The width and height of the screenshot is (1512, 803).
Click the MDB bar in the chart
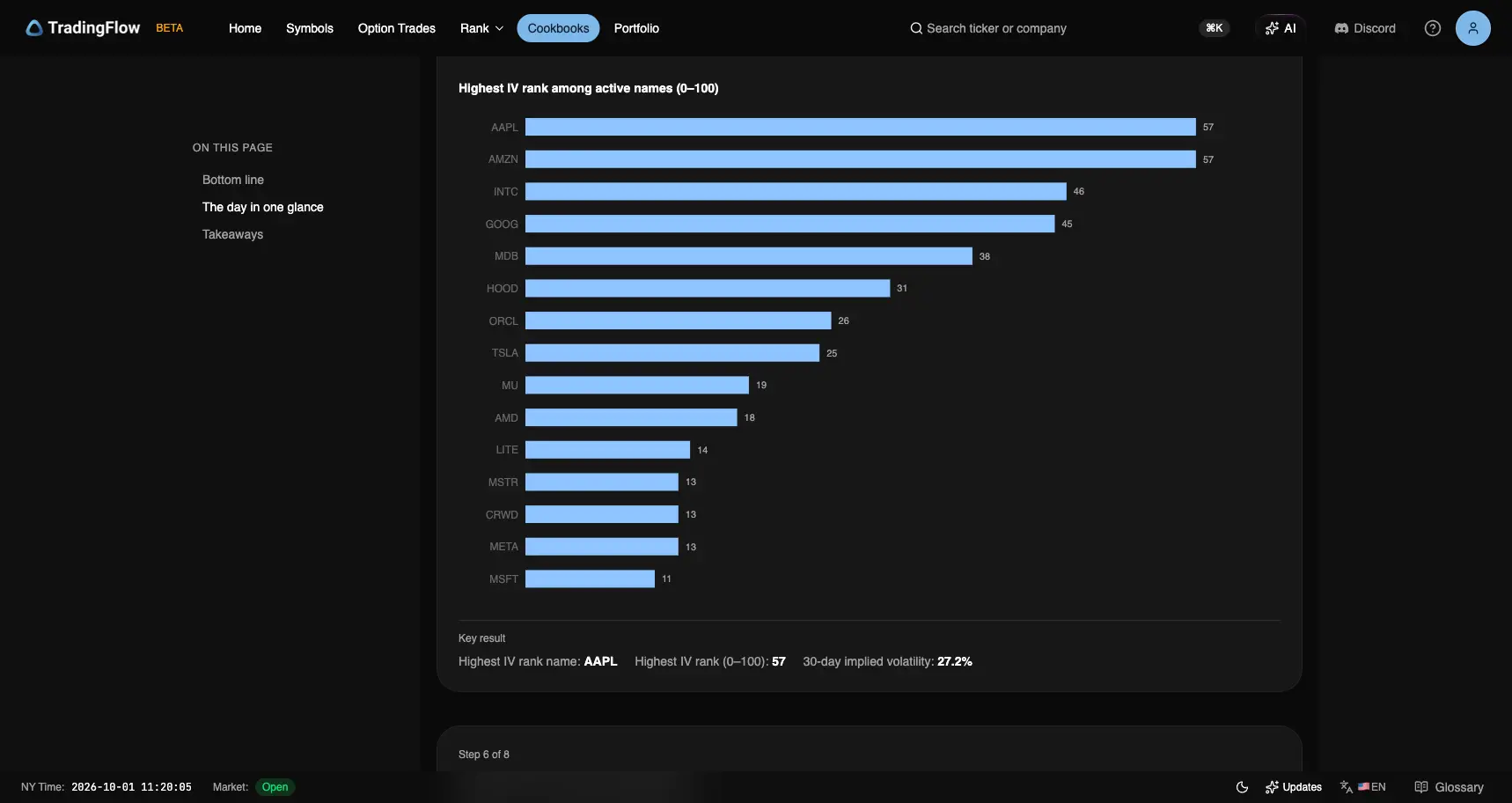[749, 256]
